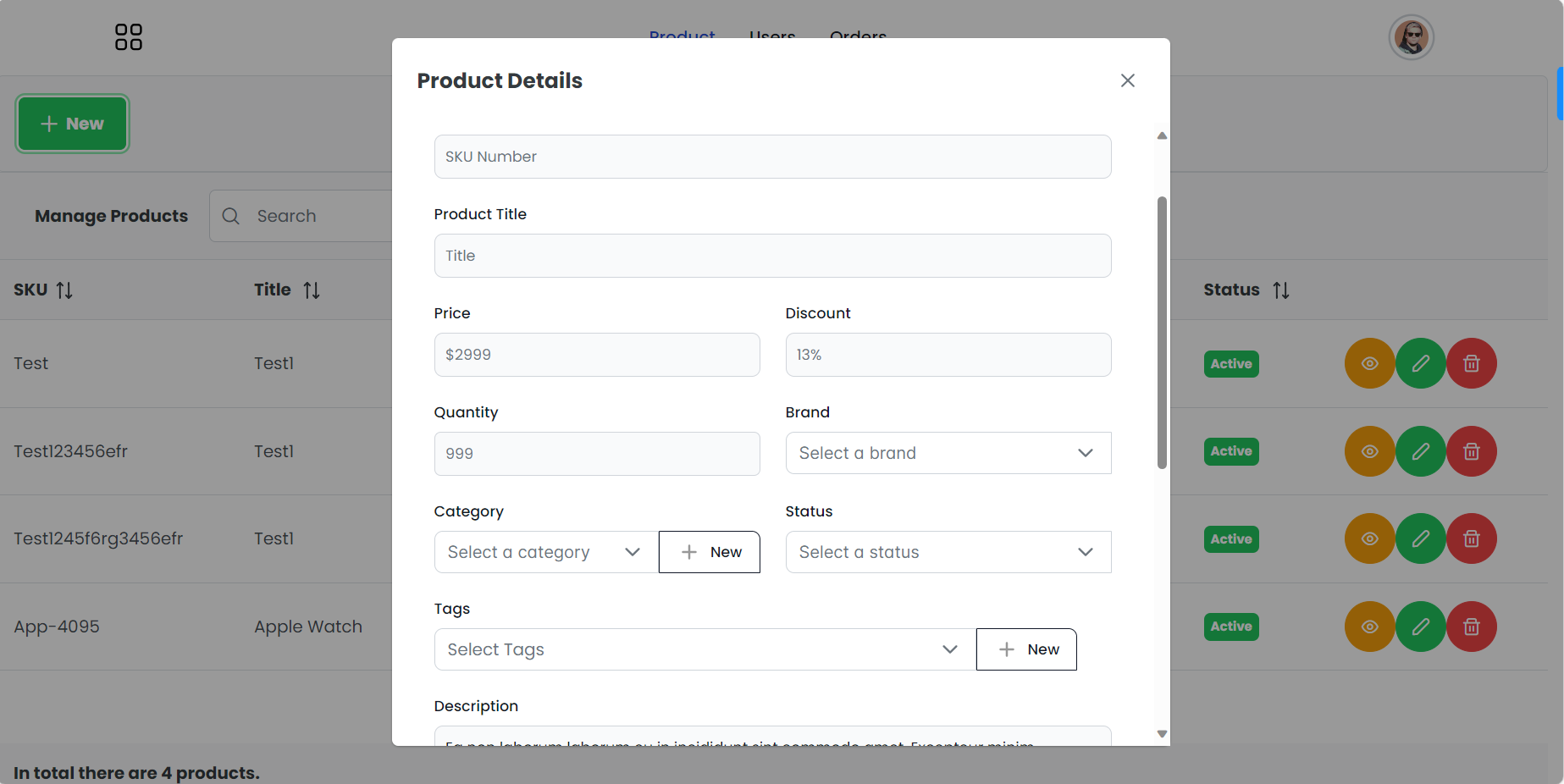Expand the Select a category dropdown
Viewport: 1564px width, 784px height.
pyautogui.click(x=545, y=552)
